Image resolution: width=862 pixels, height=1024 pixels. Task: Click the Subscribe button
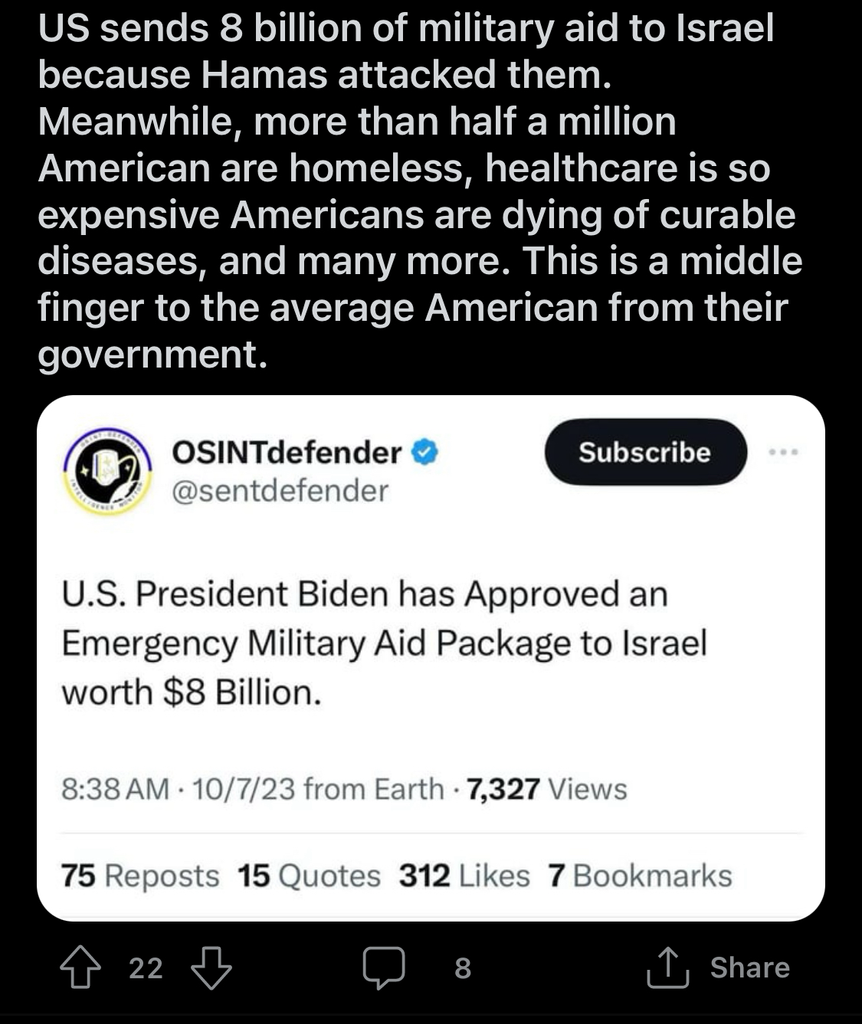(645, 452)
